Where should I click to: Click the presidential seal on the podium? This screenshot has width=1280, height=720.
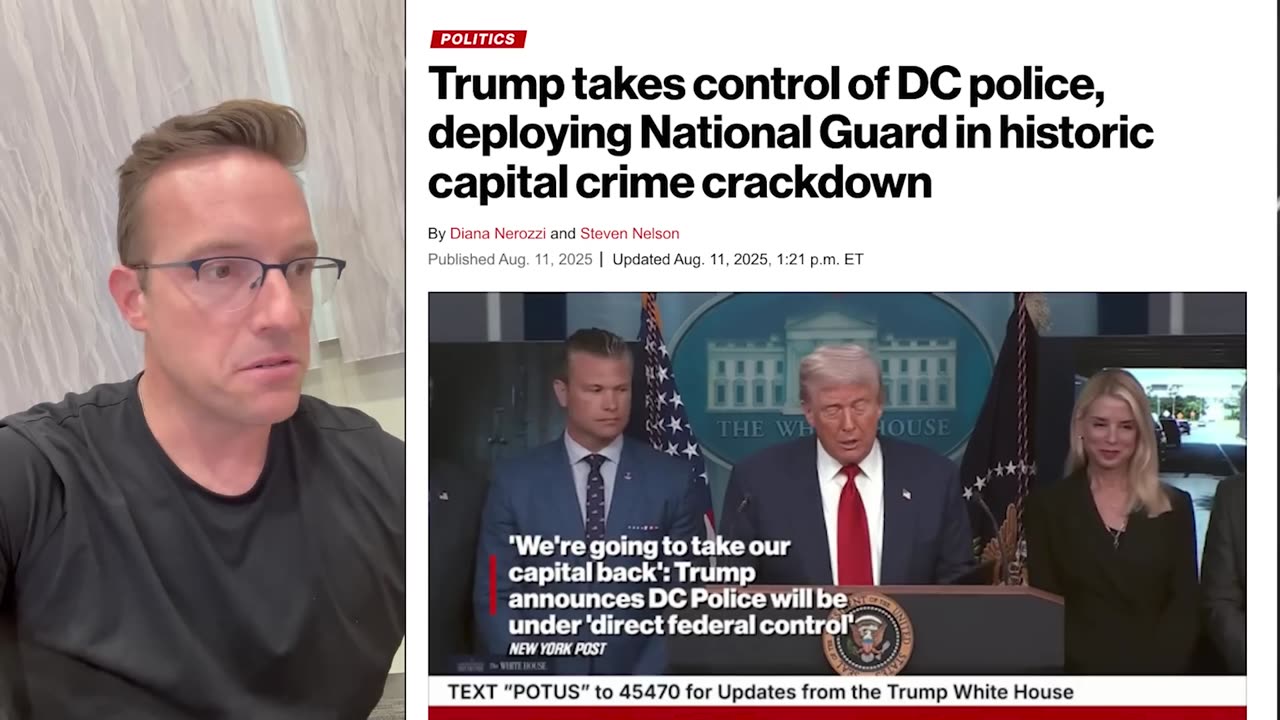867,633
